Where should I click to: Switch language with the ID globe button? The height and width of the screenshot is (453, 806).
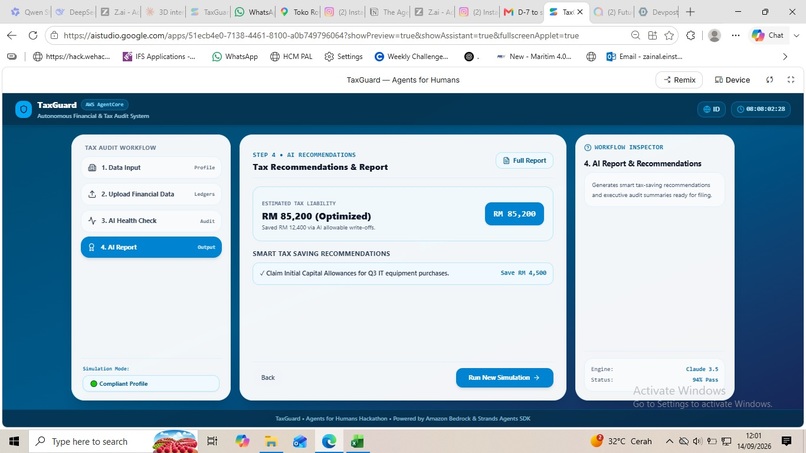711,109
